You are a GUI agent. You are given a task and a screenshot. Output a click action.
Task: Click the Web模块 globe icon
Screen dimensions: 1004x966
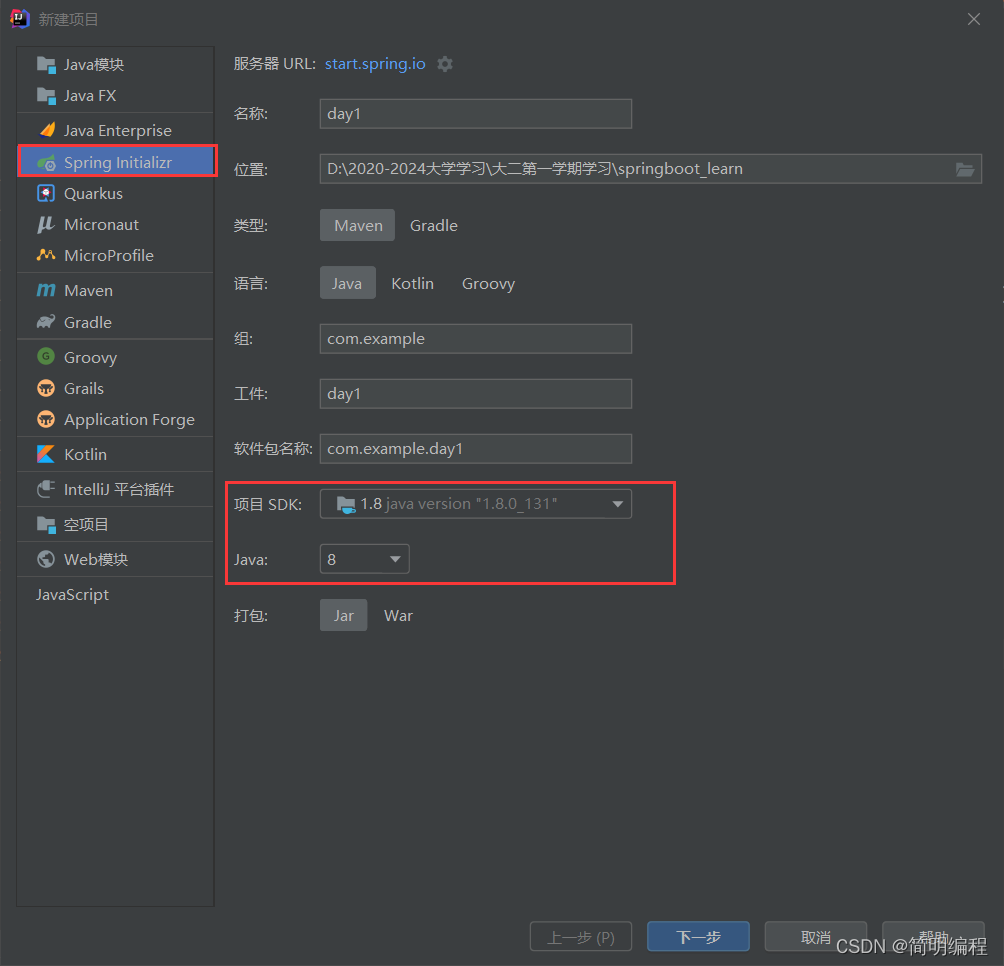pos(46,559)
